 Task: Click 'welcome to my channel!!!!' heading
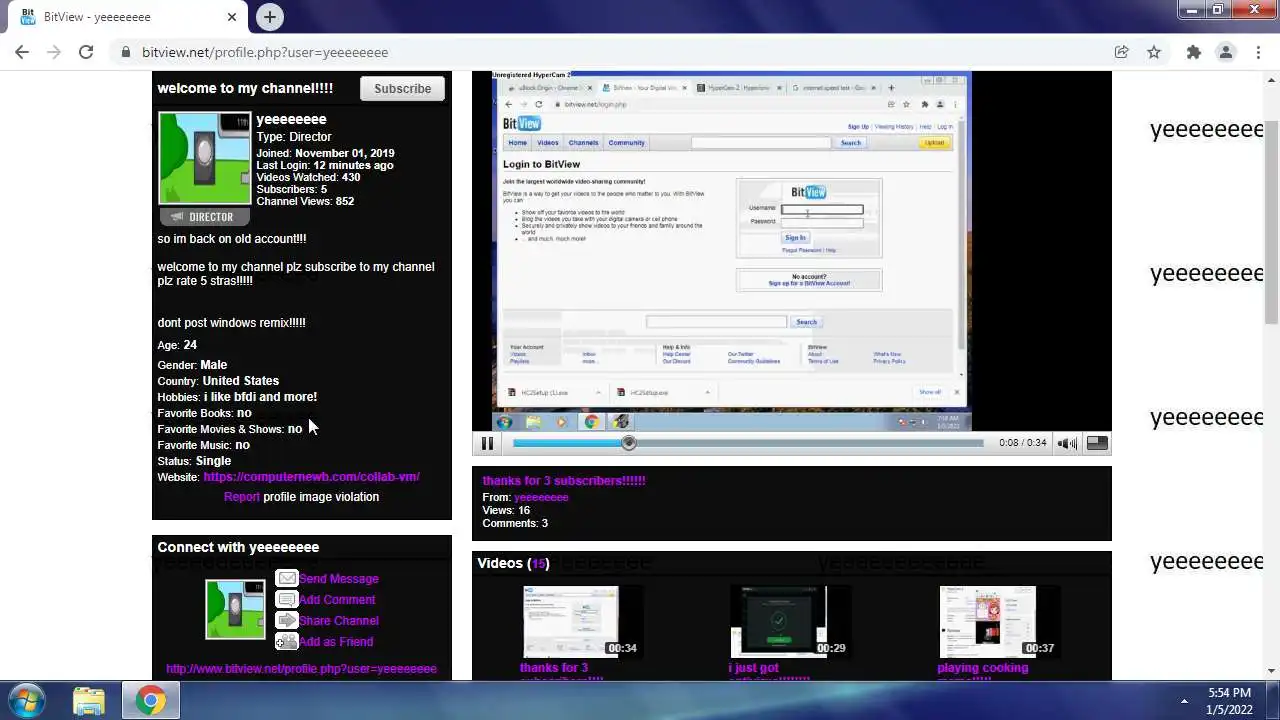click(x=245, y=88)
